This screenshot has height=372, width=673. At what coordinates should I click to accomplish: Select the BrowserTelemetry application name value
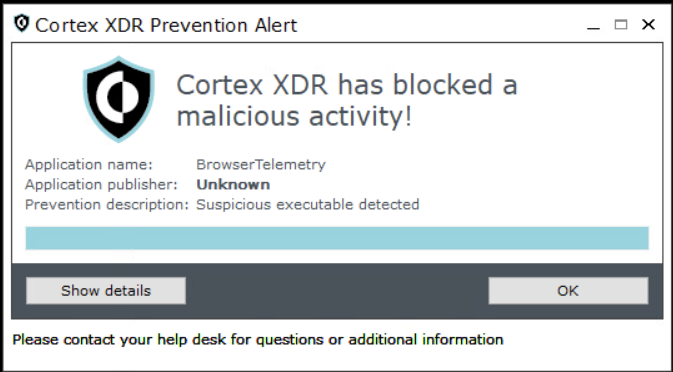pyautogui.click(x=261, y=165)
